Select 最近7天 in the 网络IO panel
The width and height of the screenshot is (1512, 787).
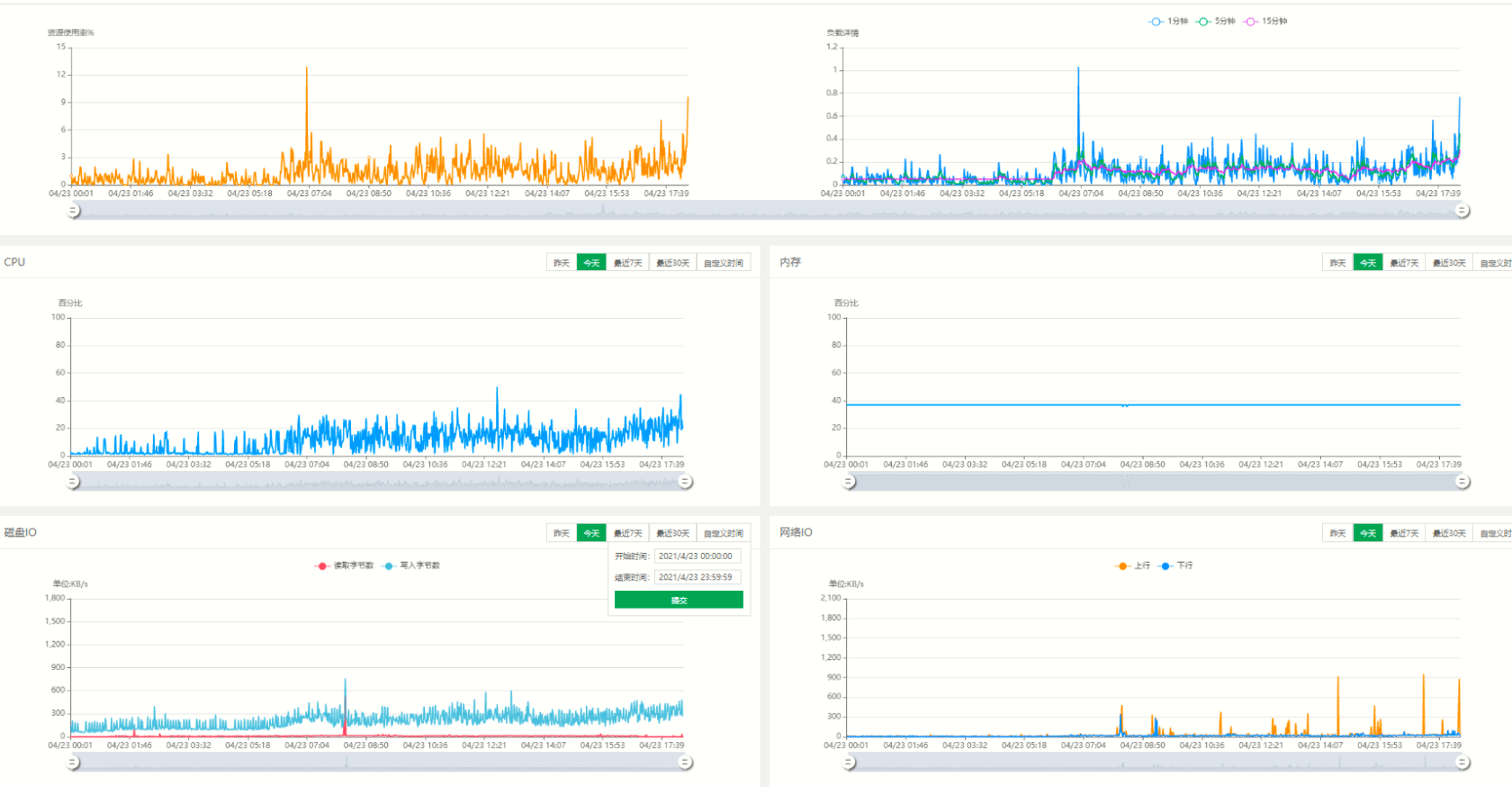1404,533
